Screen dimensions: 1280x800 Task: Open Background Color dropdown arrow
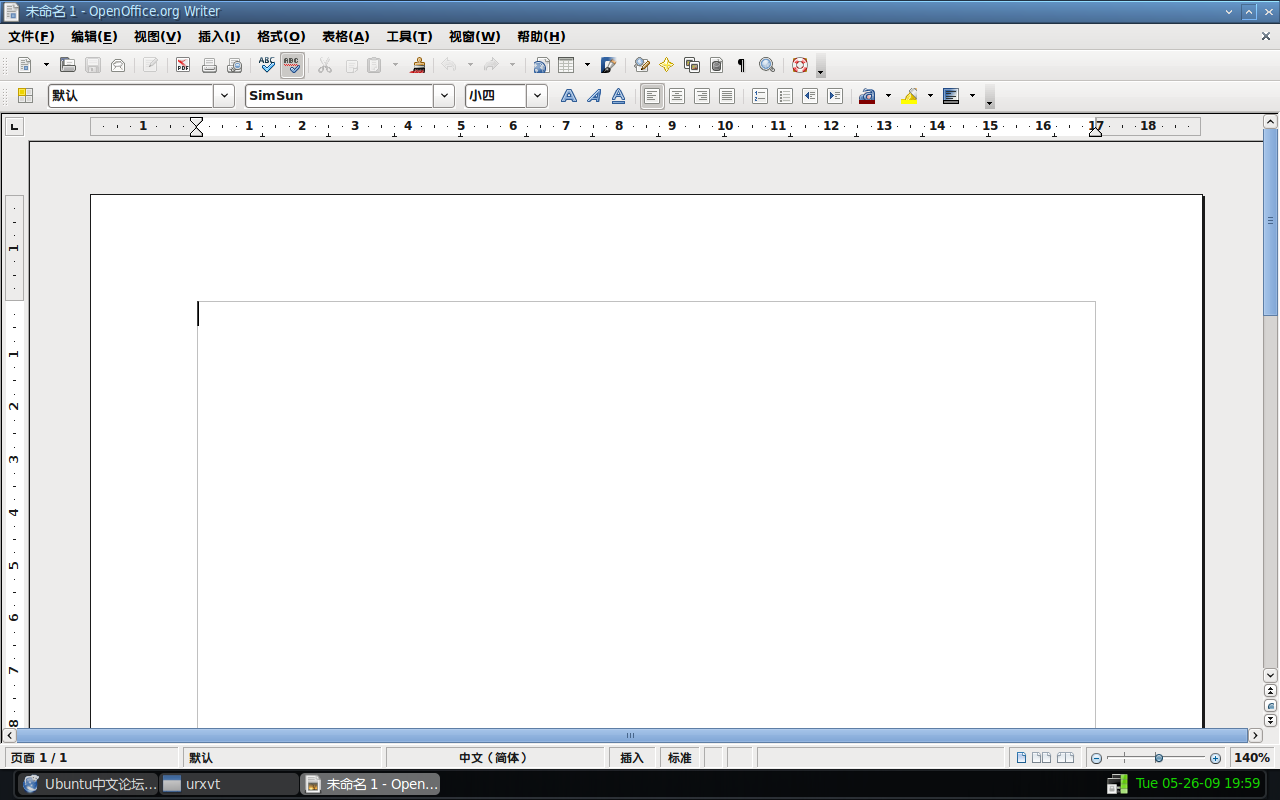972,96
